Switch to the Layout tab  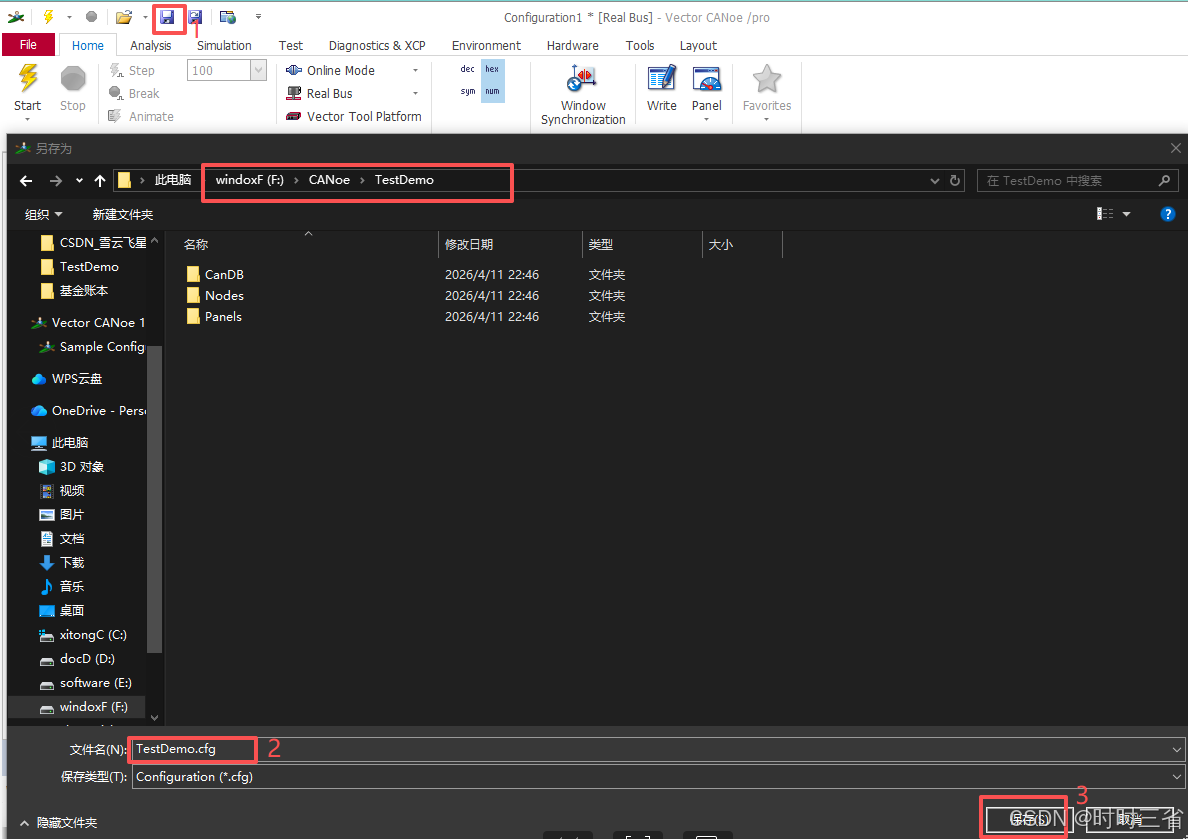pos(699,45)
